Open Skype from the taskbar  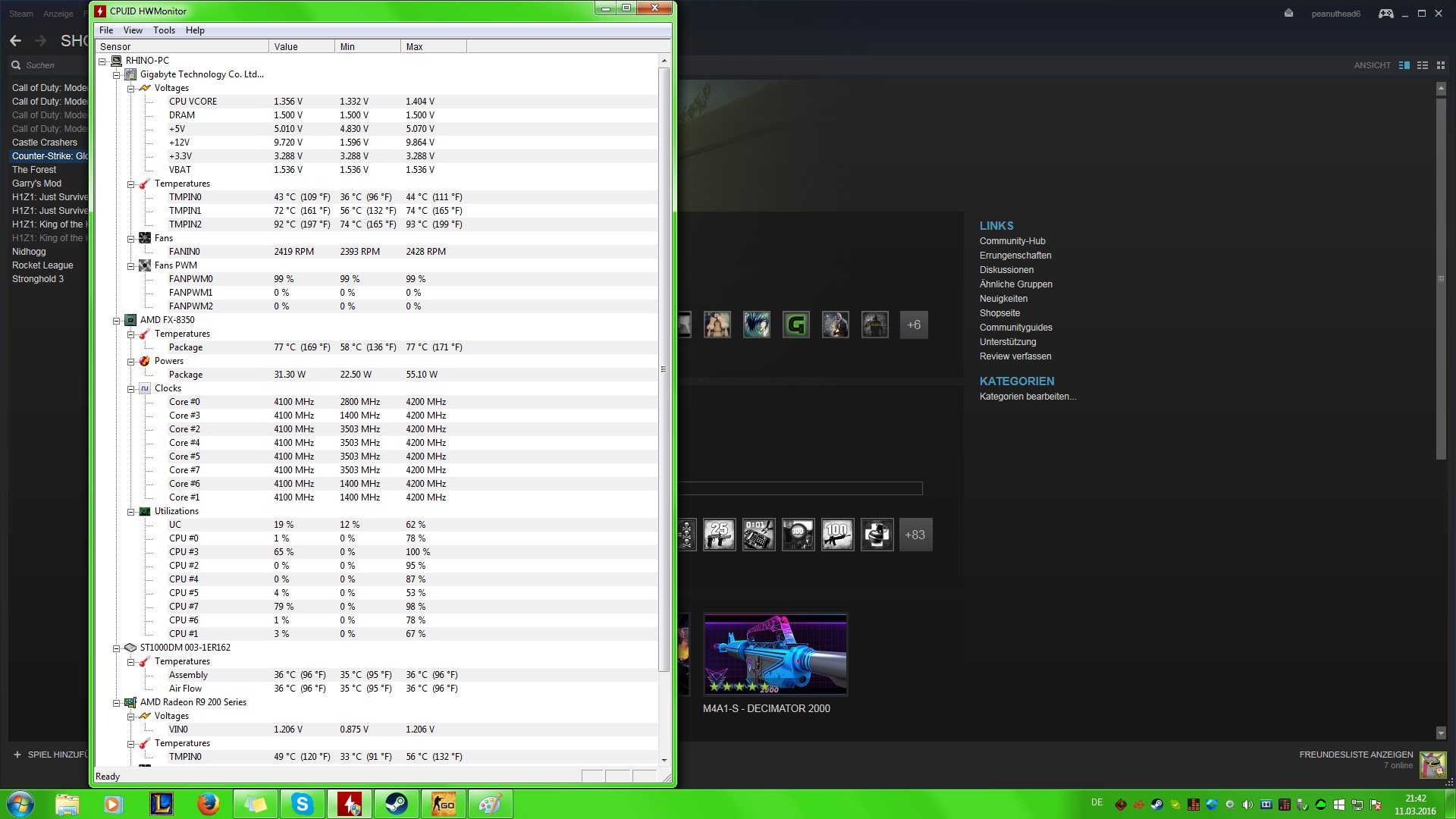(302, 804)
